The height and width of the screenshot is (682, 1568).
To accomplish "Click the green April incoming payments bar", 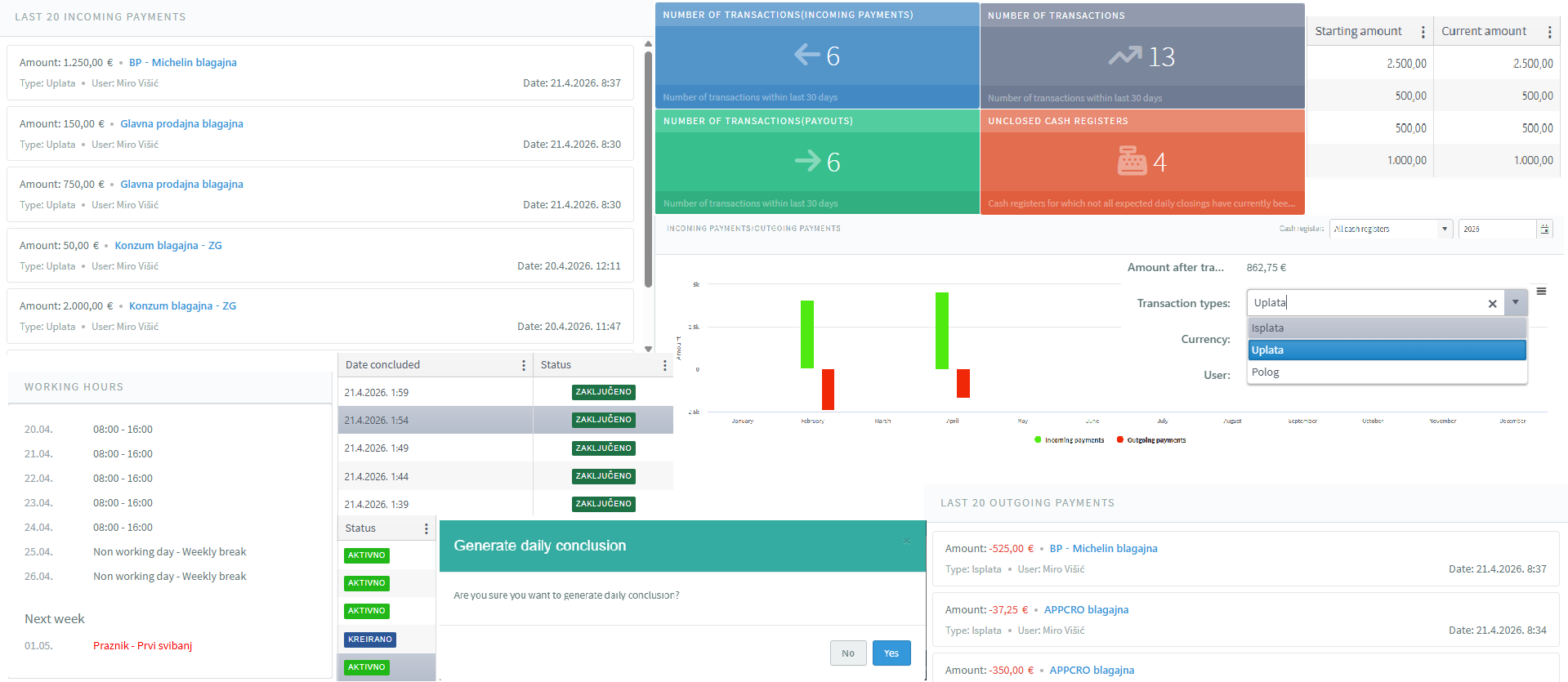I will coord(942,330).
